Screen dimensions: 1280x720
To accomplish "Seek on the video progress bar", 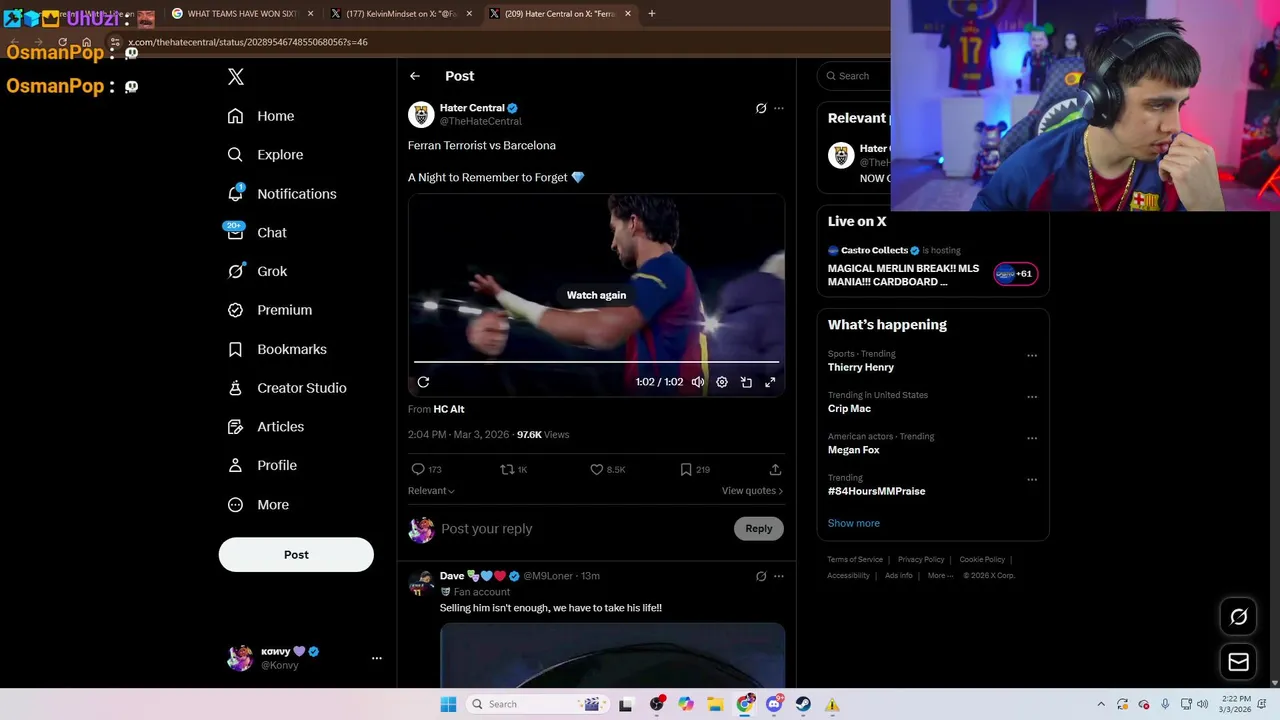I will point(596,362).
